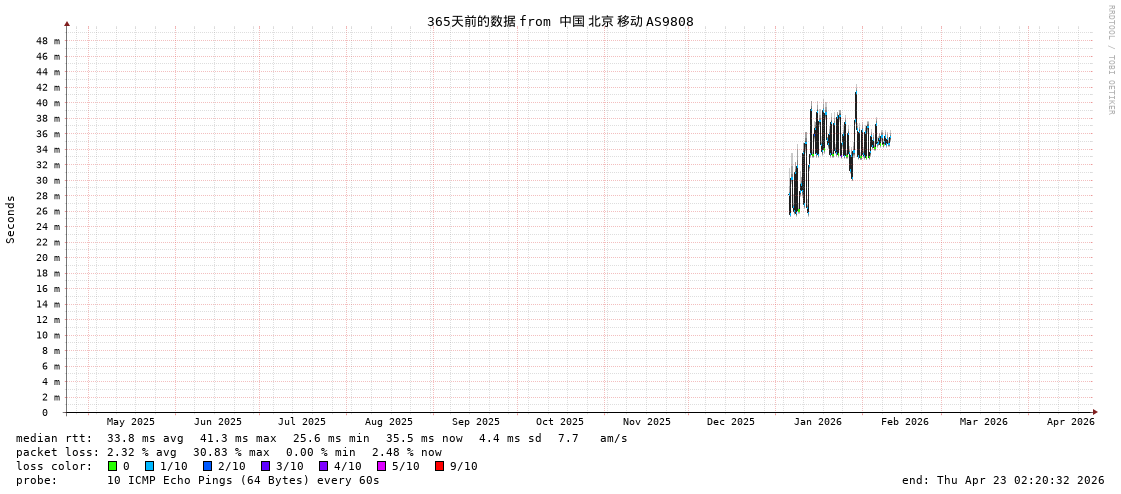The image size is (1121, 494).
Task: Select the Jan 2026 x-axis label
Action: pos(817,422)
